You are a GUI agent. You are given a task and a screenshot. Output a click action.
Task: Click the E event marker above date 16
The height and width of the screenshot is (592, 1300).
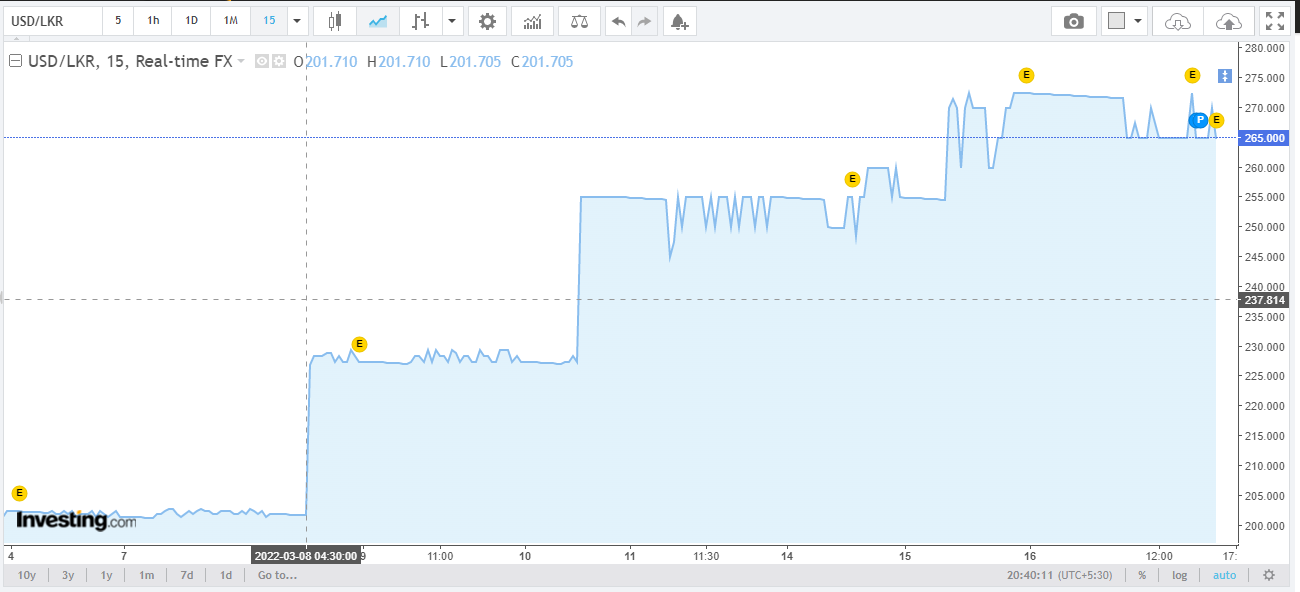pyautogui.click(x=1025, y=75)
